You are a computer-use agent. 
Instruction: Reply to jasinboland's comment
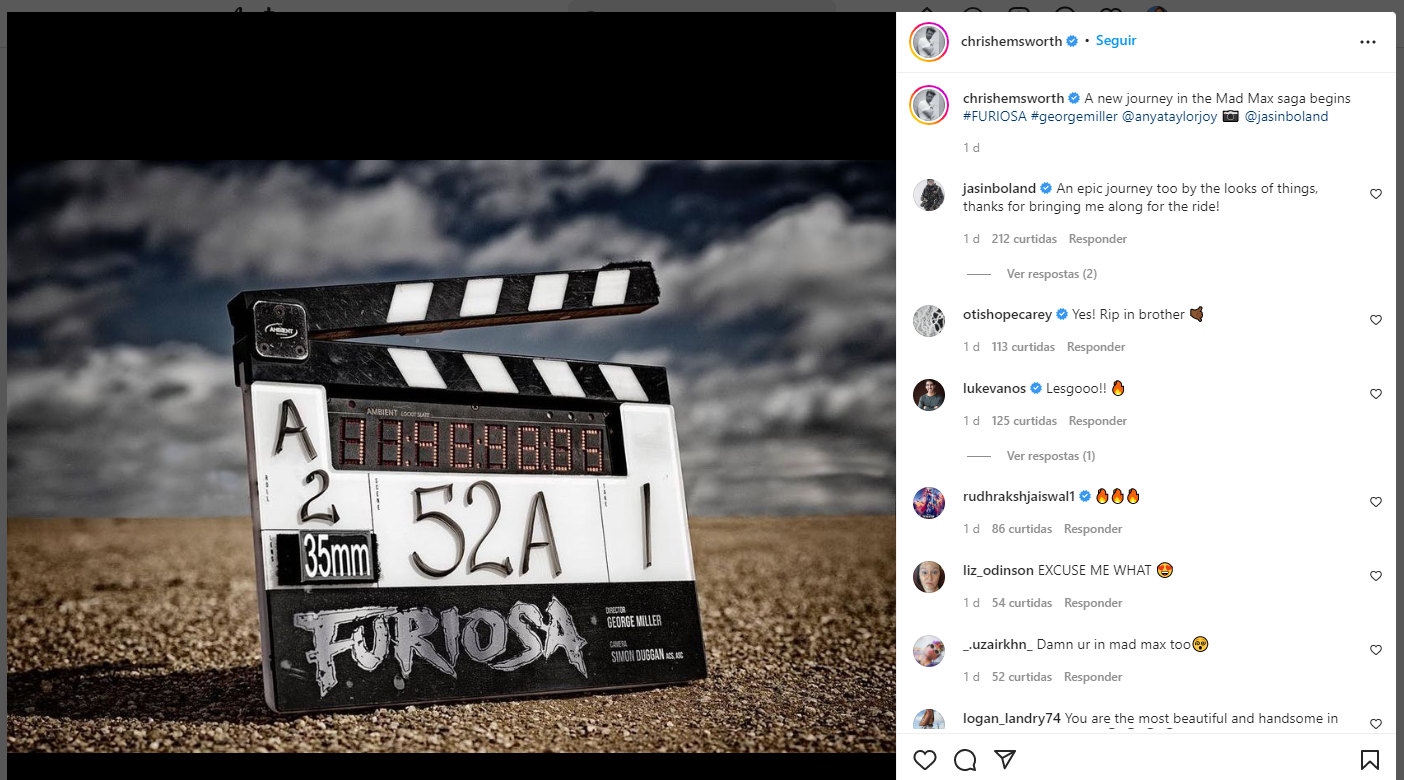pyautogui.click(x=1097, y=239)
